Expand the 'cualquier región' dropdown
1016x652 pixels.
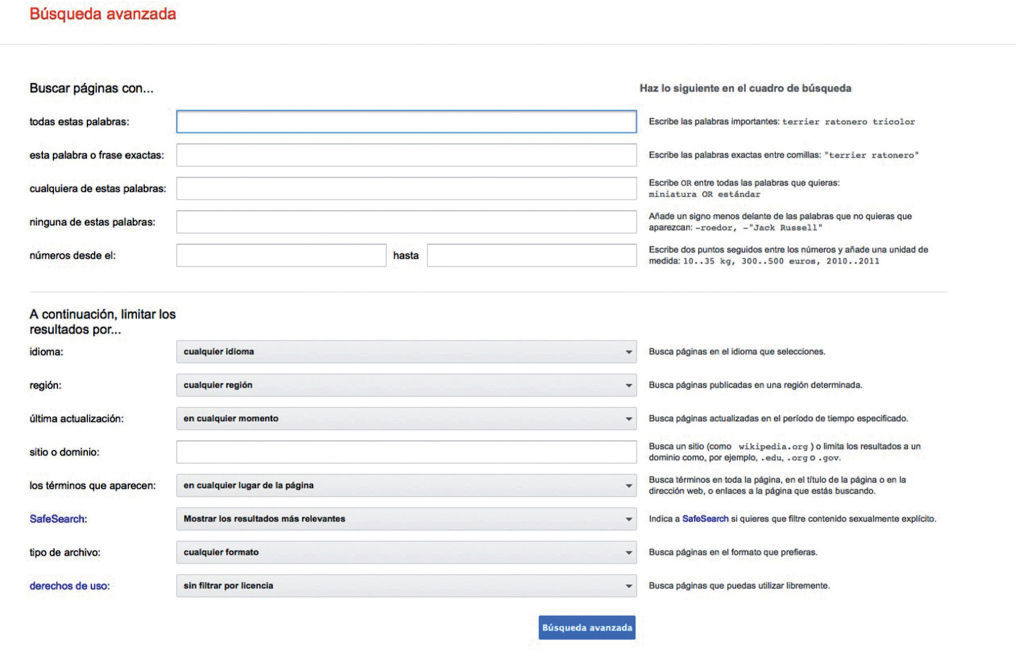coord(406,385)
